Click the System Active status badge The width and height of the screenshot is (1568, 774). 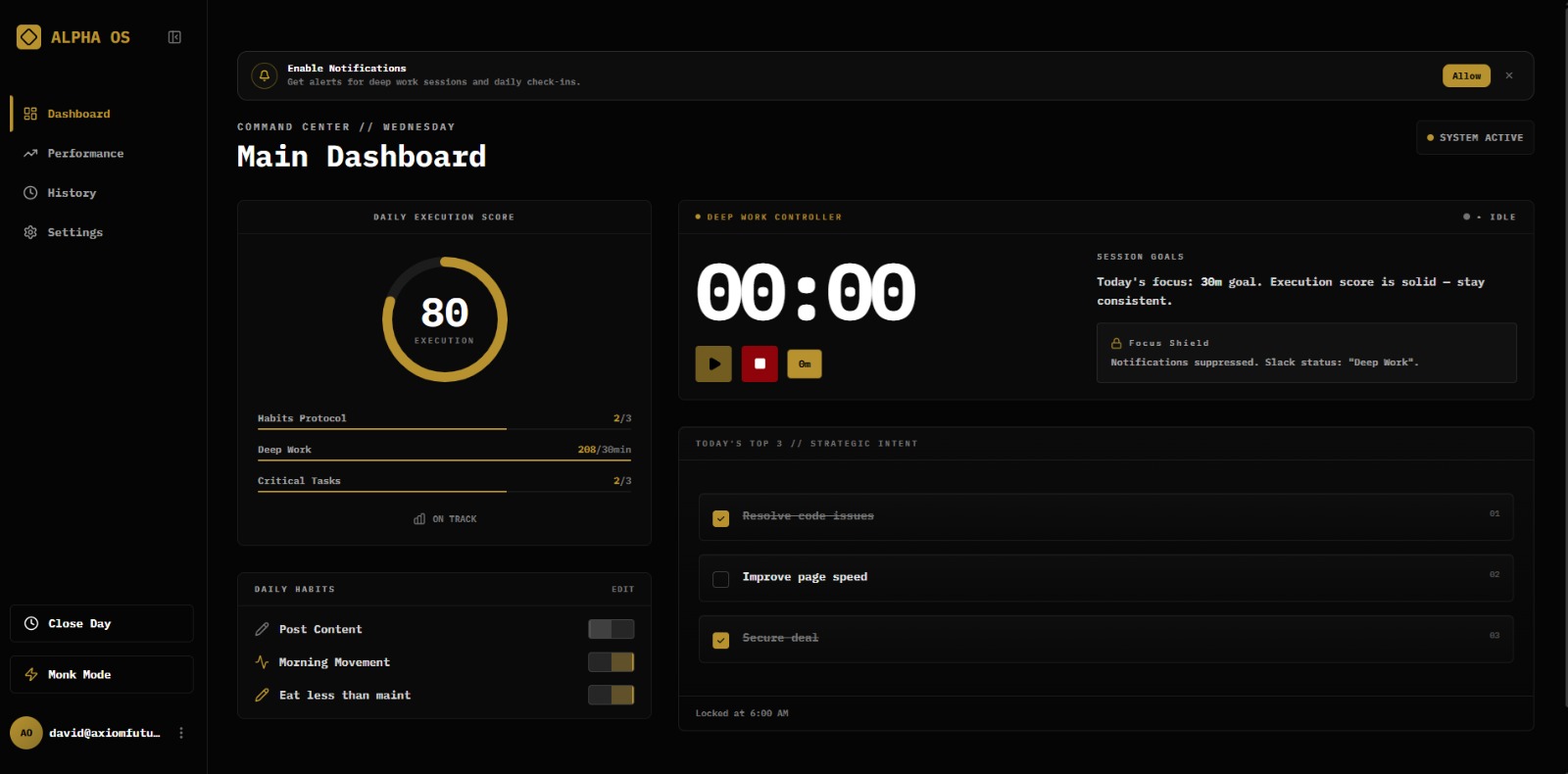pos(1475,137)
